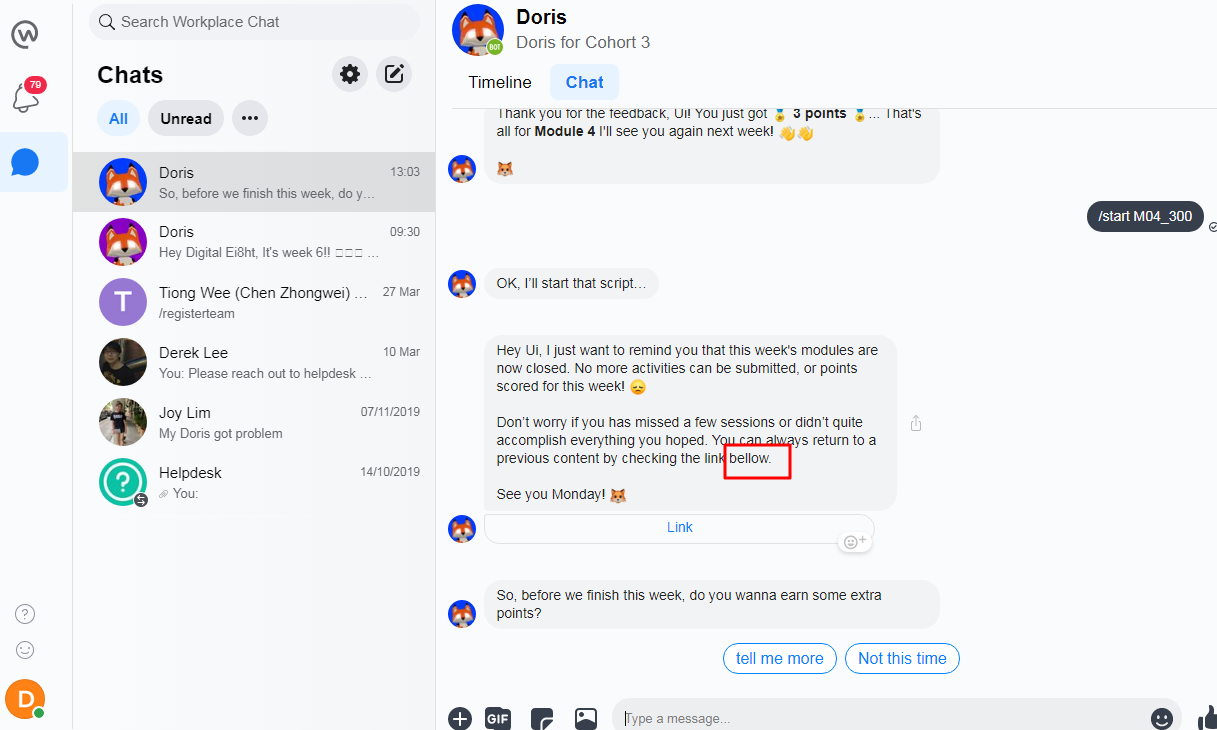This screenshot has height=730, width=1217.
Task: Open the sticker picker icon
Action: coord(542,718)
